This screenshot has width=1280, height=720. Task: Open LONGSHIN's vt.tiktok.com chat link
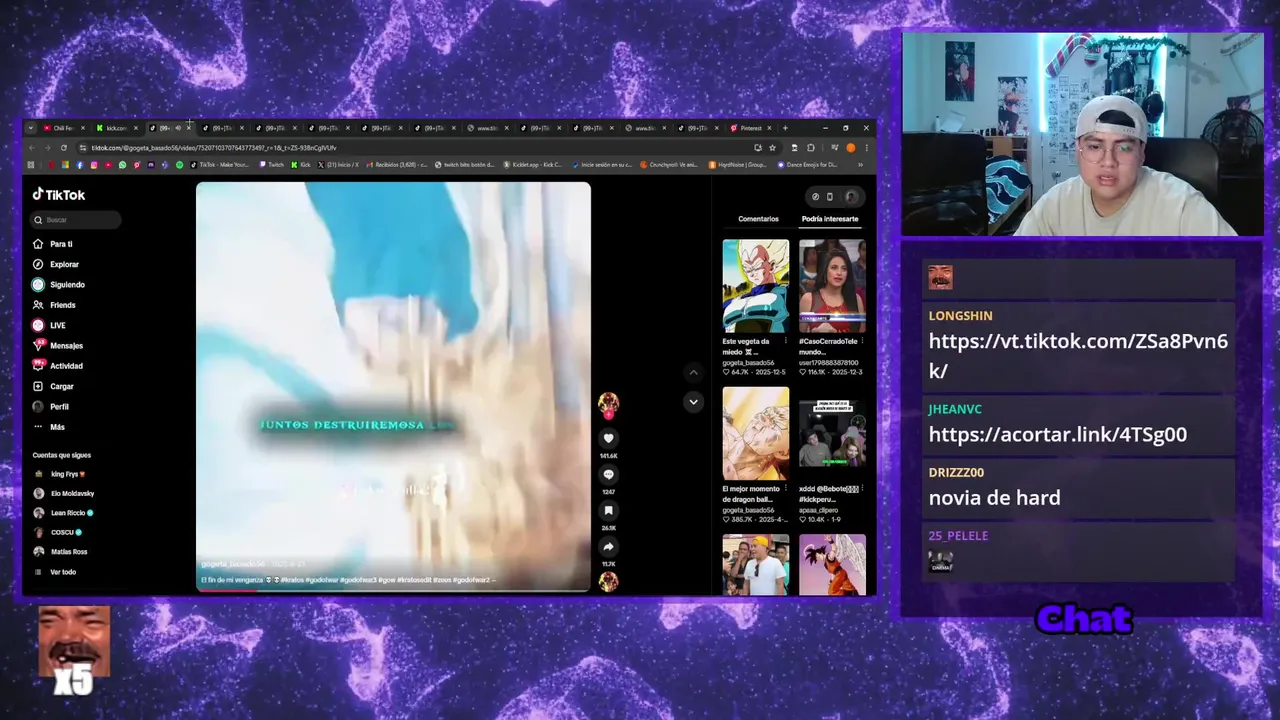coord(1078,355)
